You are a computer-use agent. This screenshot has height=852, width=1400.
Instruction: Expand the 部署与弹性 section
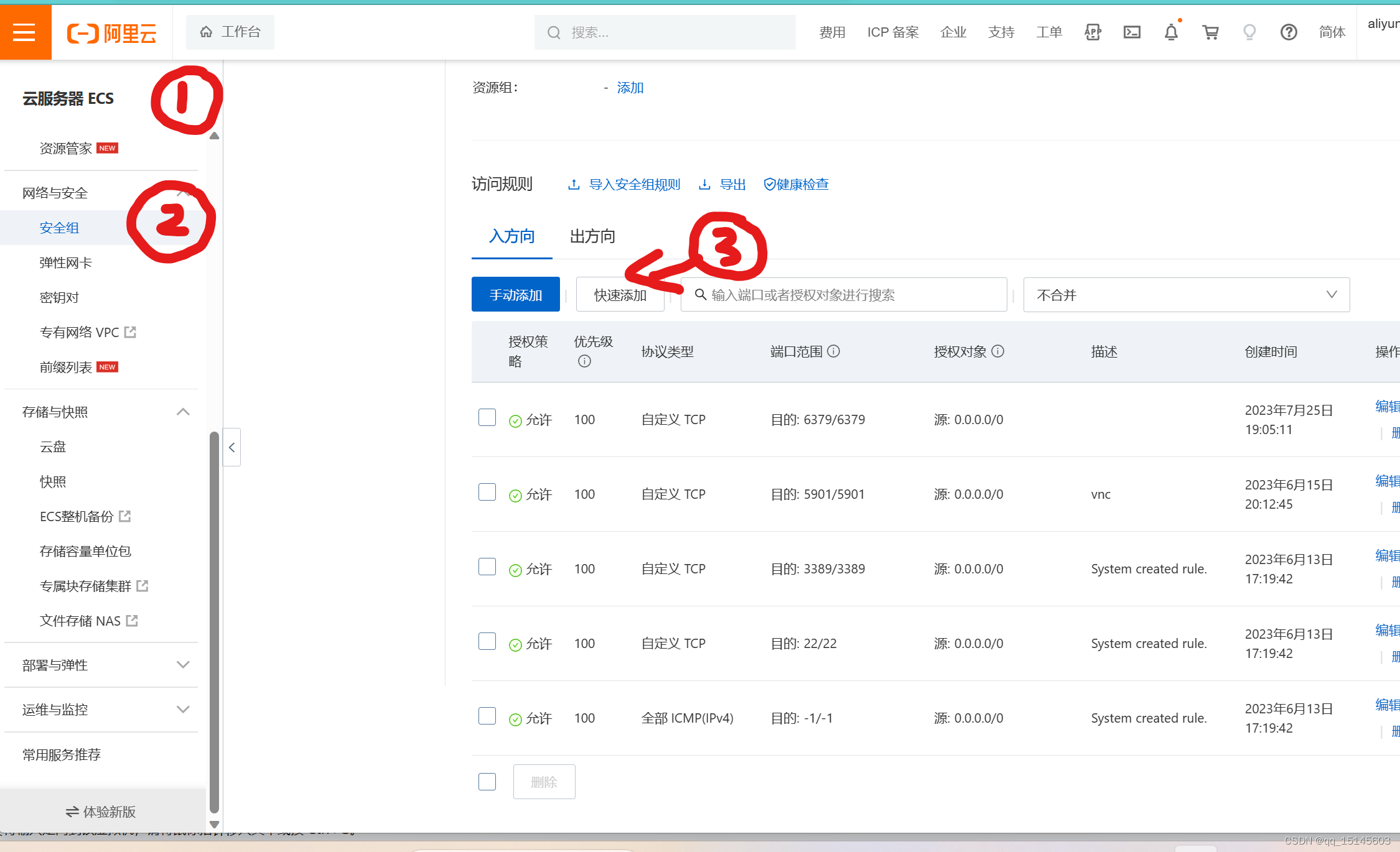click(x=183, y=665)
